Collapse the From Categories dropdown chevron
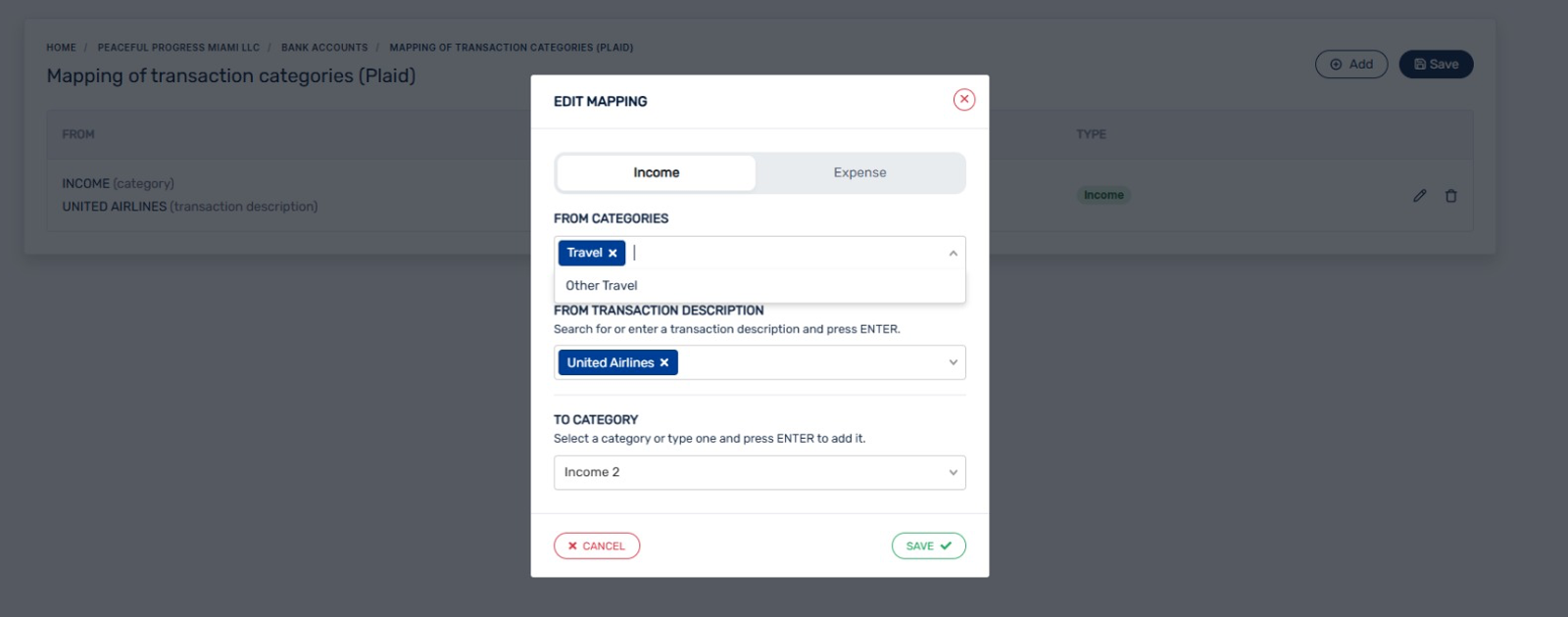The height and width of the screenshot is (617, 1568). pos(953,254)
